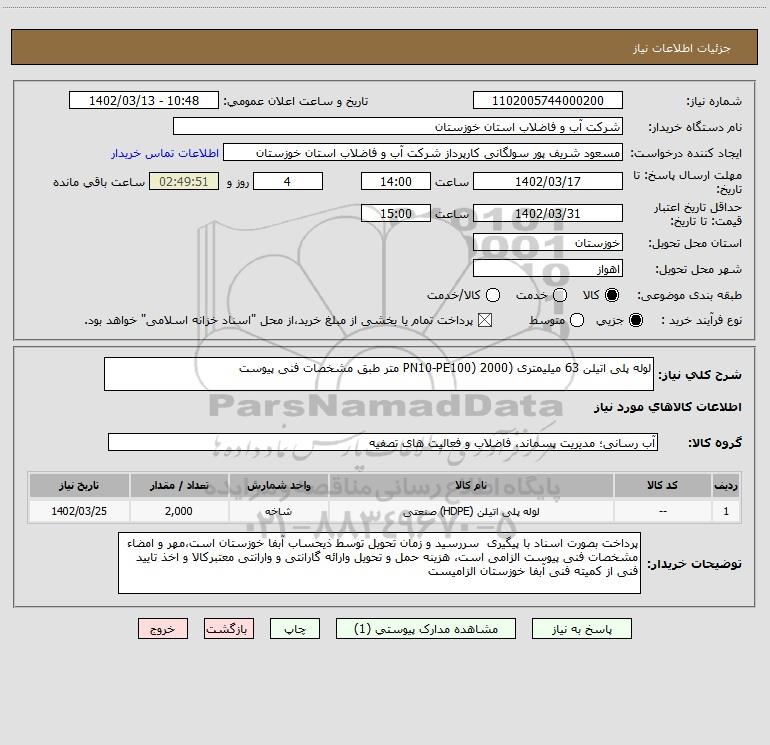
Task: Click the تاریخ نیاز column header
Action: (79, 486)
